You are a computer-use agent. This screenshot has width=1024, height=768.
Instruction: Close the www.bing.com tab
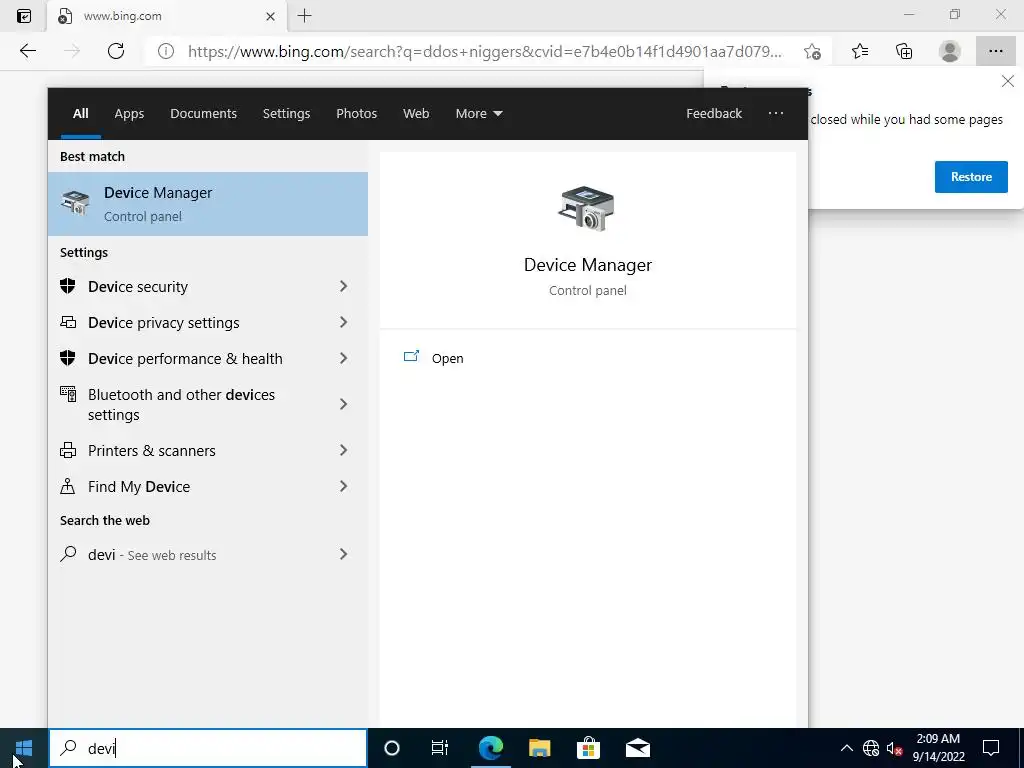[270, 16]
